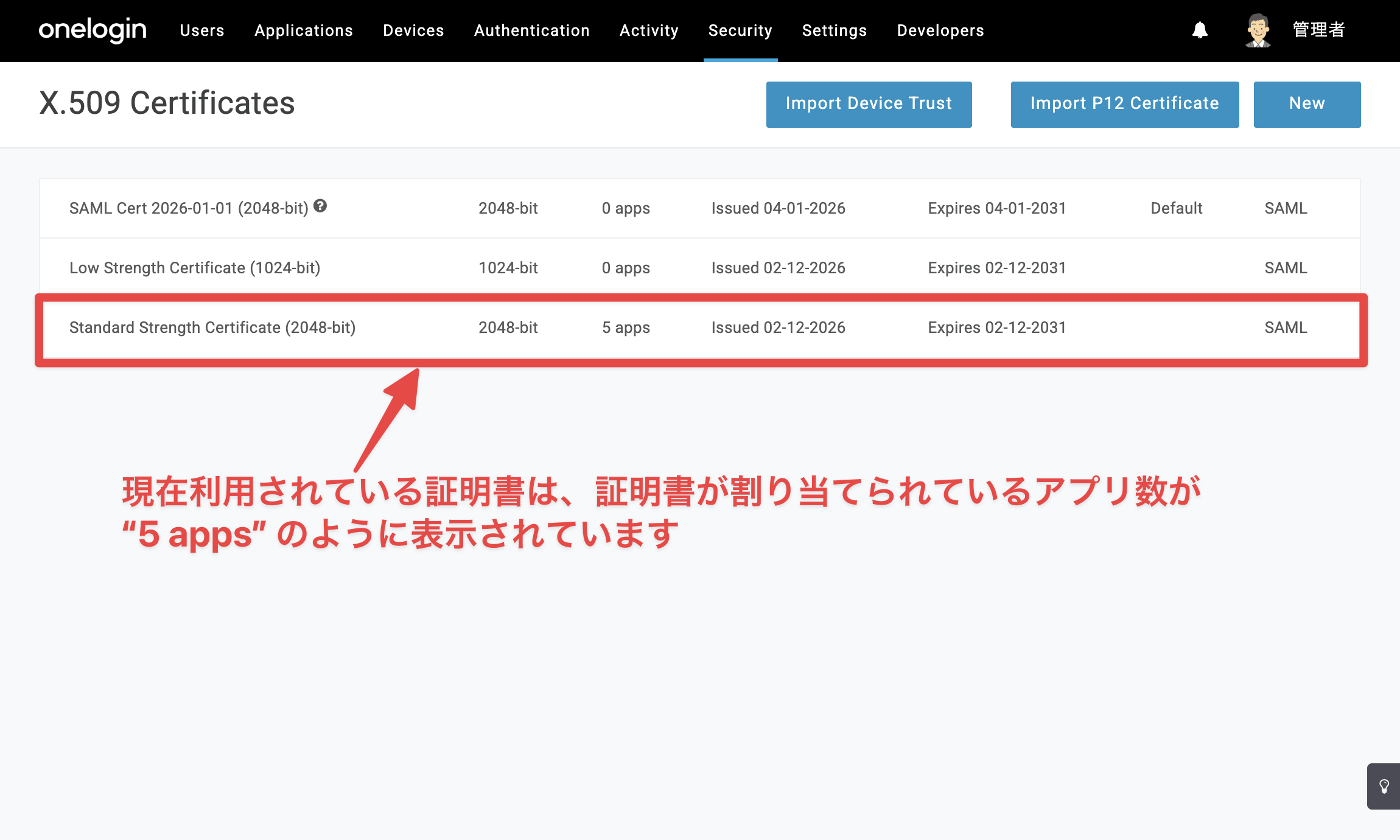Screen dimensions: 1400x840
Task: Open the Developers menu
Action: click(x=940, y=30)
